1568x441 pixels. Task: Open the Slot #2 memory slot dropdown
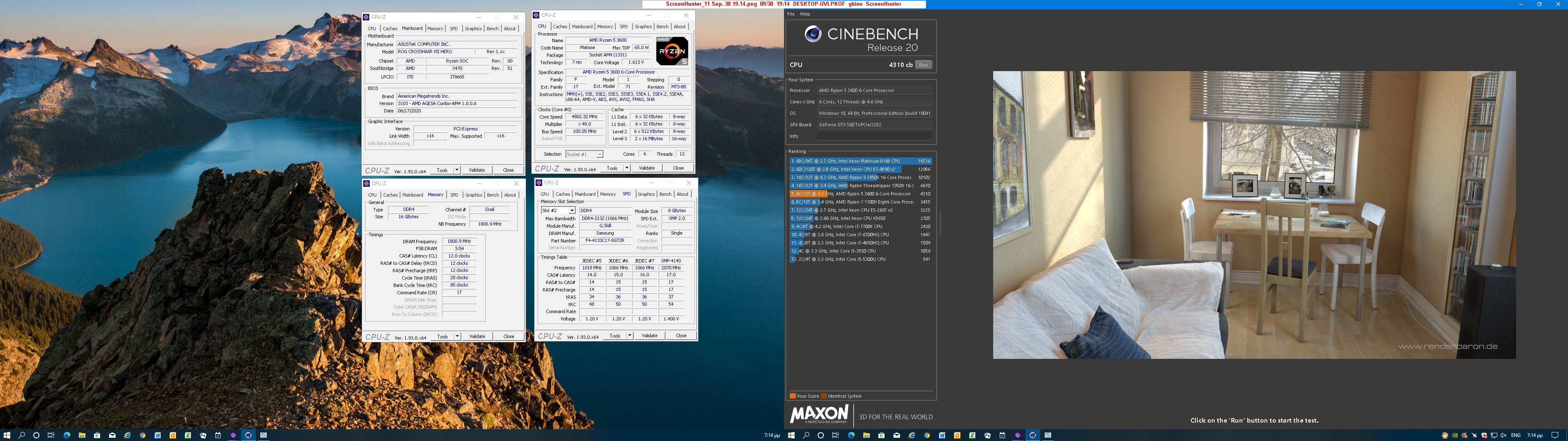(x=558, y=210)
